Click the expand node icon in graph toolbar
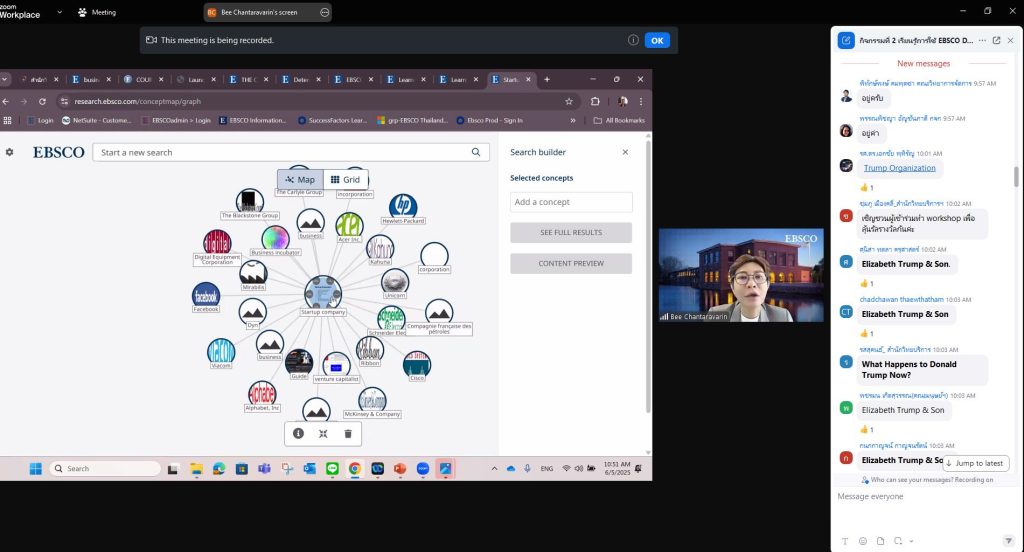Image resolution: width=1024 pixels, height=552 pixels. 323,434
